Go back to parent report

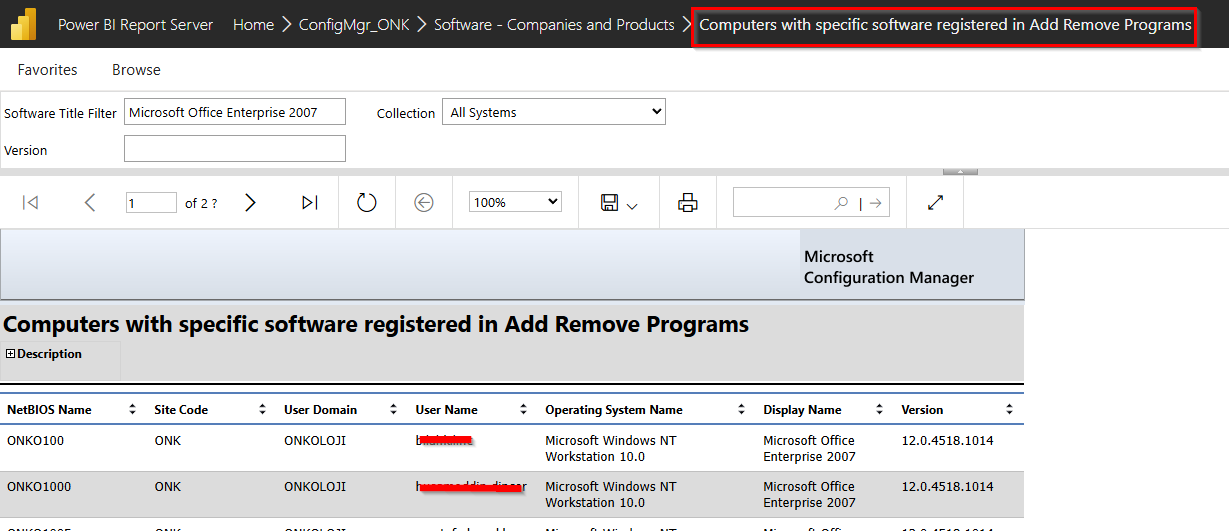424,203
